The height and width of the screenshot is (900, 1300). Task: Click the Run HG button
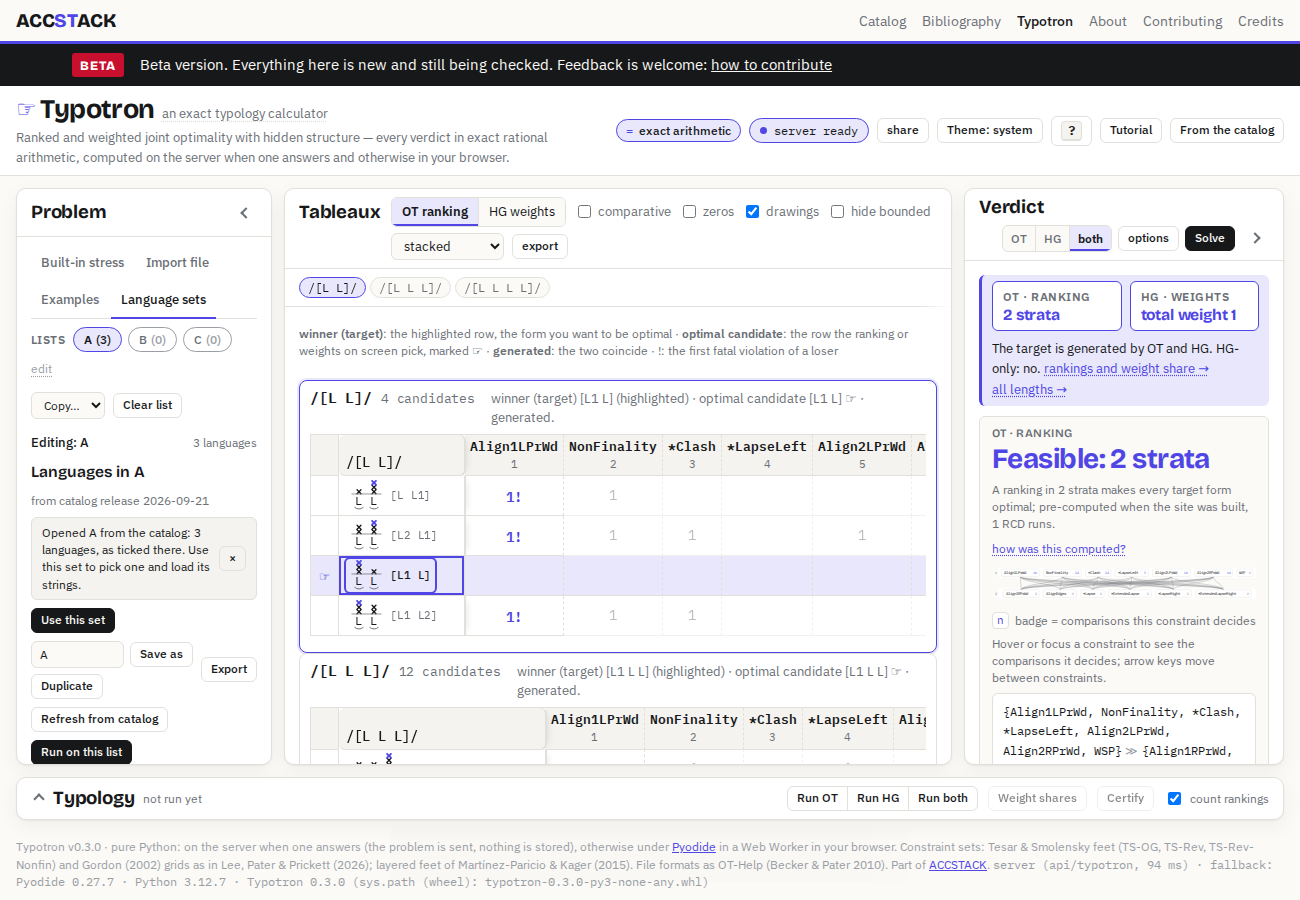[x=879, y=798]
